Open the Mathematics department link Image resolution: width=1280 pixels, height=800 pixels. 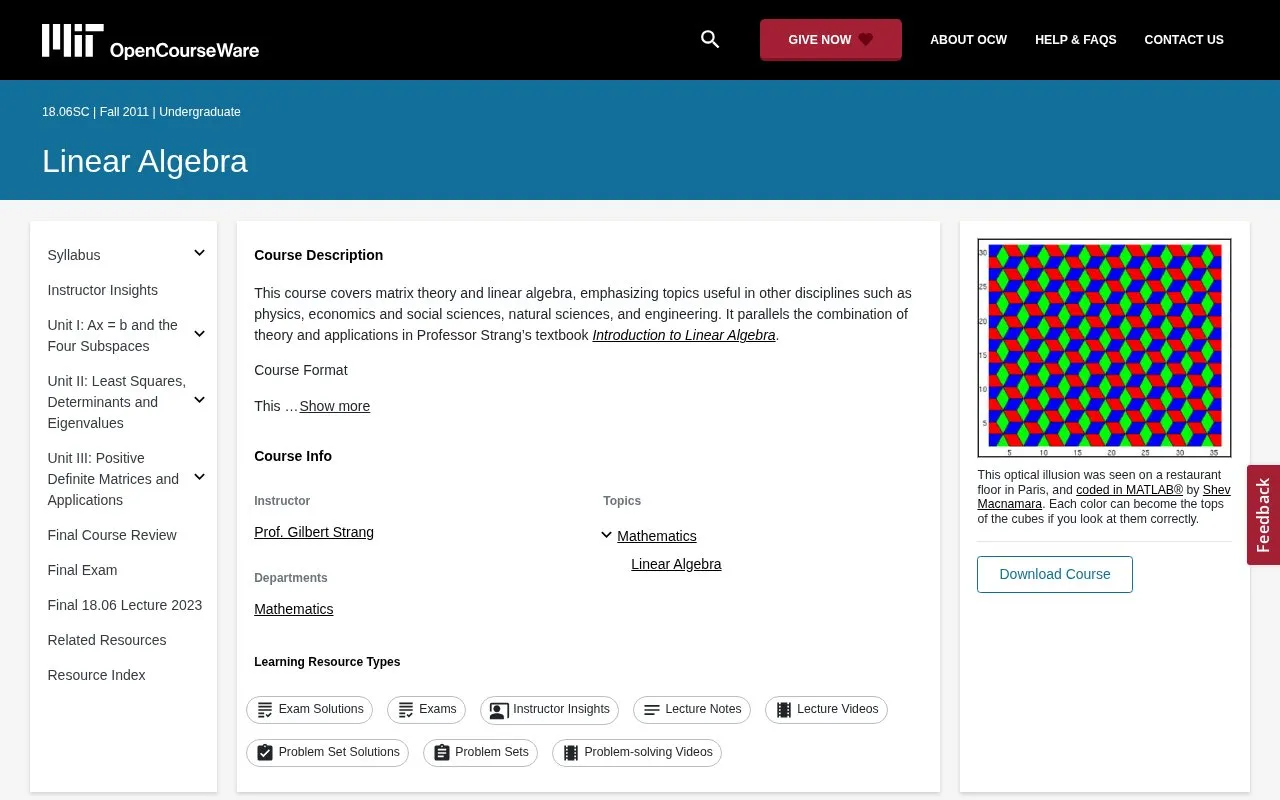(x=294, y=609)
